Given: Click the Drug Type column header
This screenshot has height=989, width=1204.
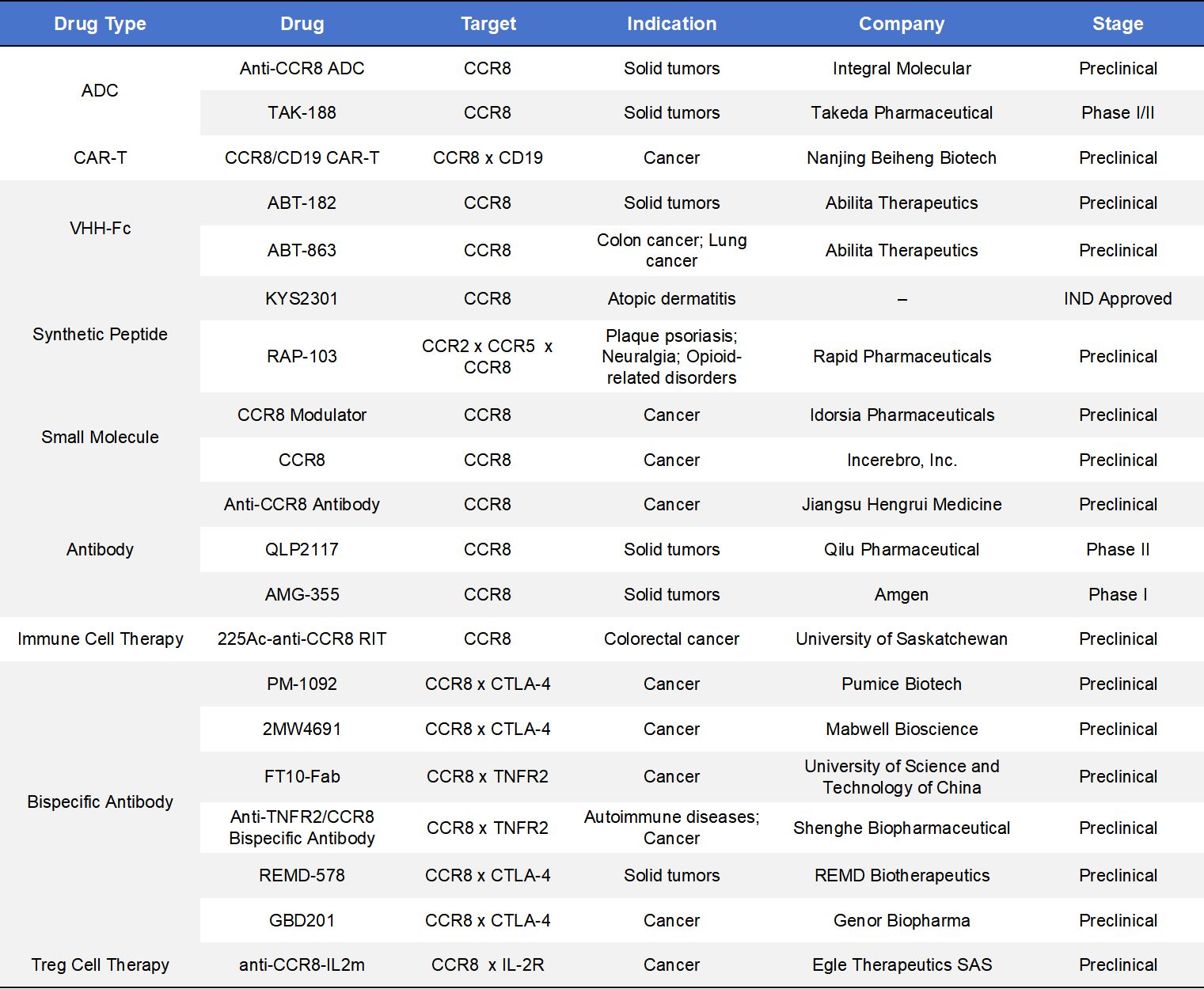Looking at the screenshot, I should point(100,24).
